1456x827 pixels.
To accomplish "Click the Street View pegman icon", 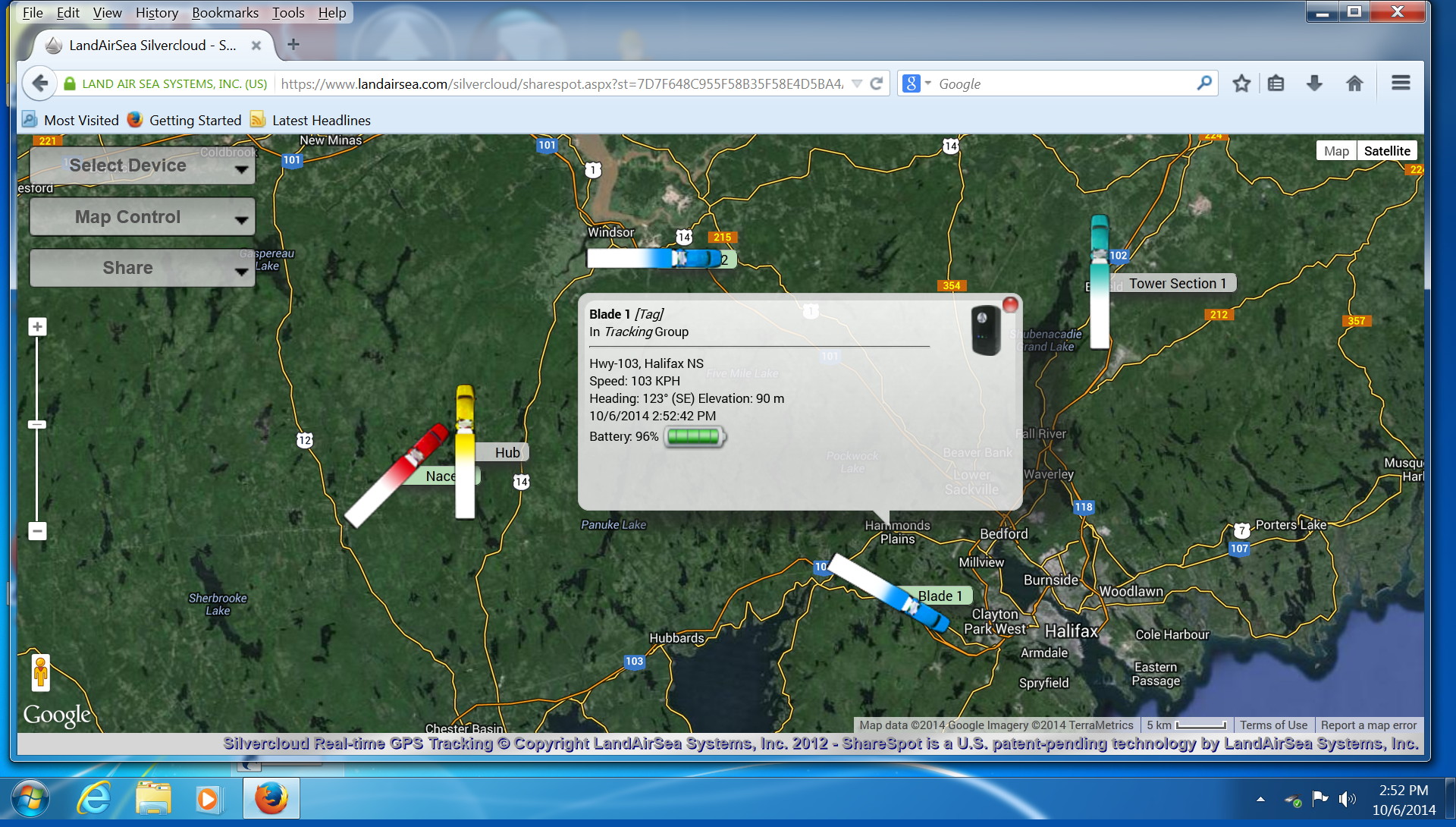I will [41, 672].
